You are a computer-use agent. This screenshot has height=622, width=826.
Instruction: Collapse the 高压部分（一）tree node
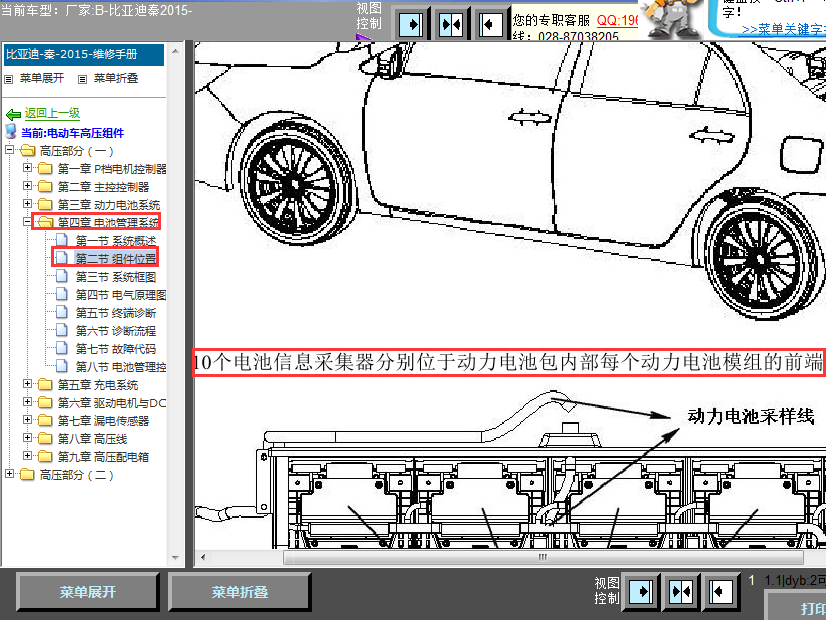(9, 150)
